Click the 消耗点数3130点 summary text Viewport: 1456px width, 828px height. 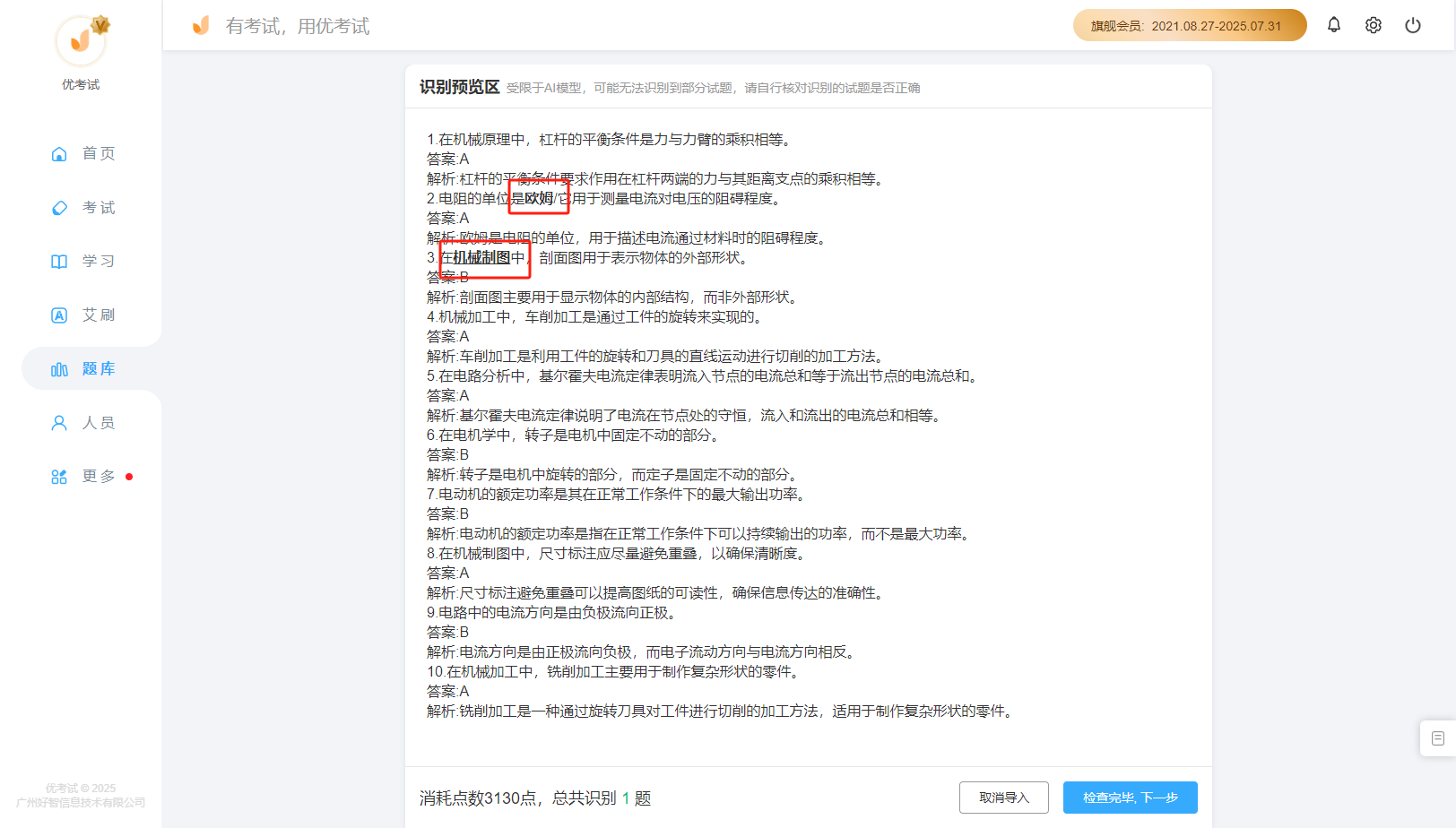tap(535, 798)
